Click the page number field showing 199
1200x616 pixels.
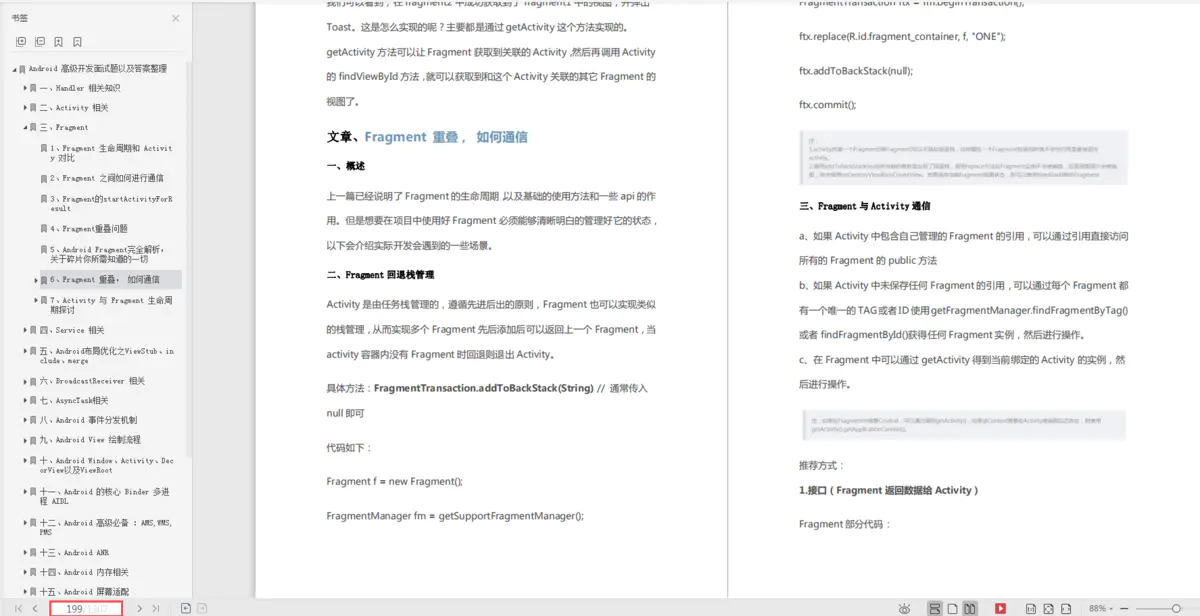click(x=86, y=608)
